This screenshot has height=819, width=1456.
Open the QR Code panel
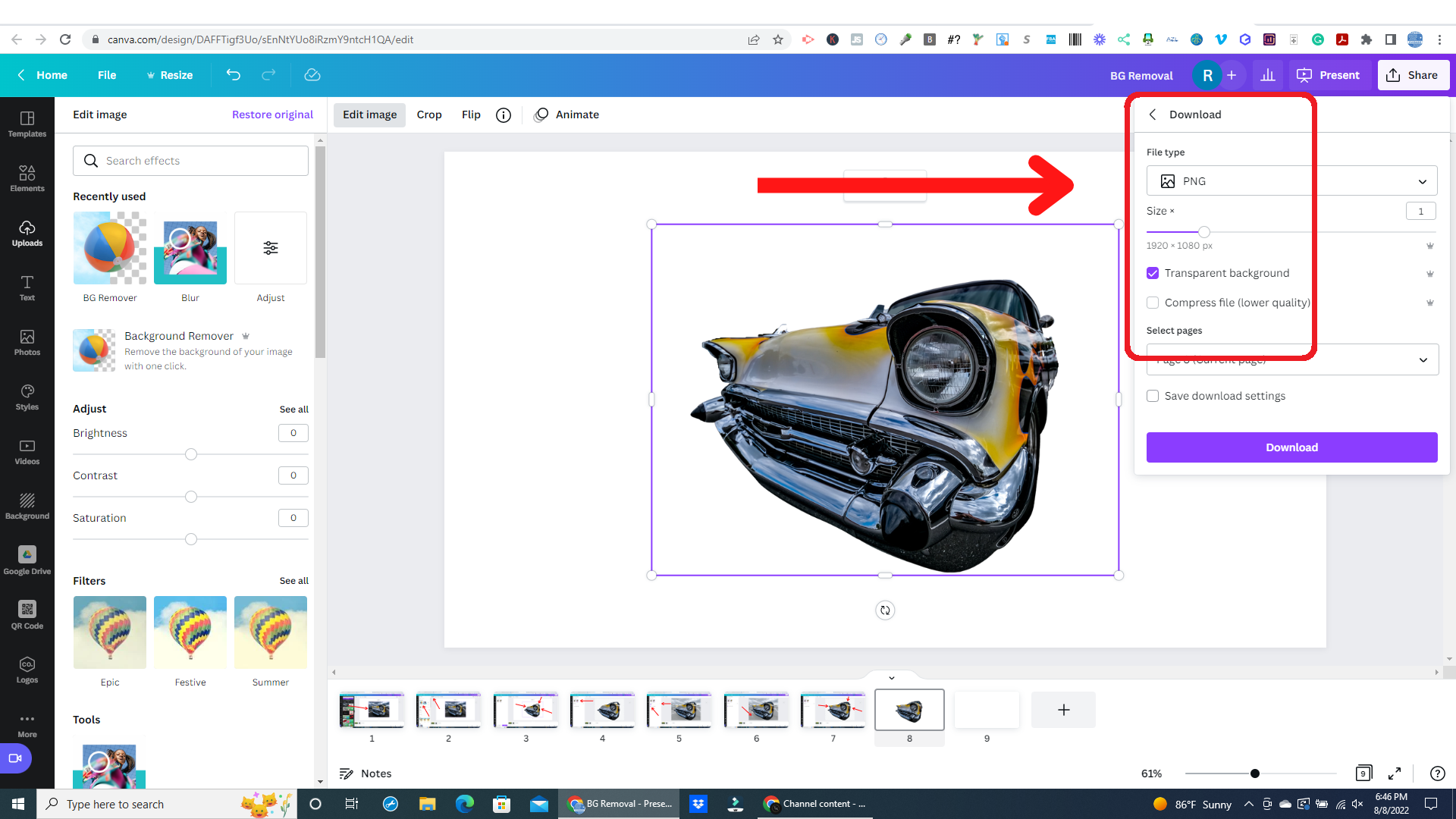[27, 614]
